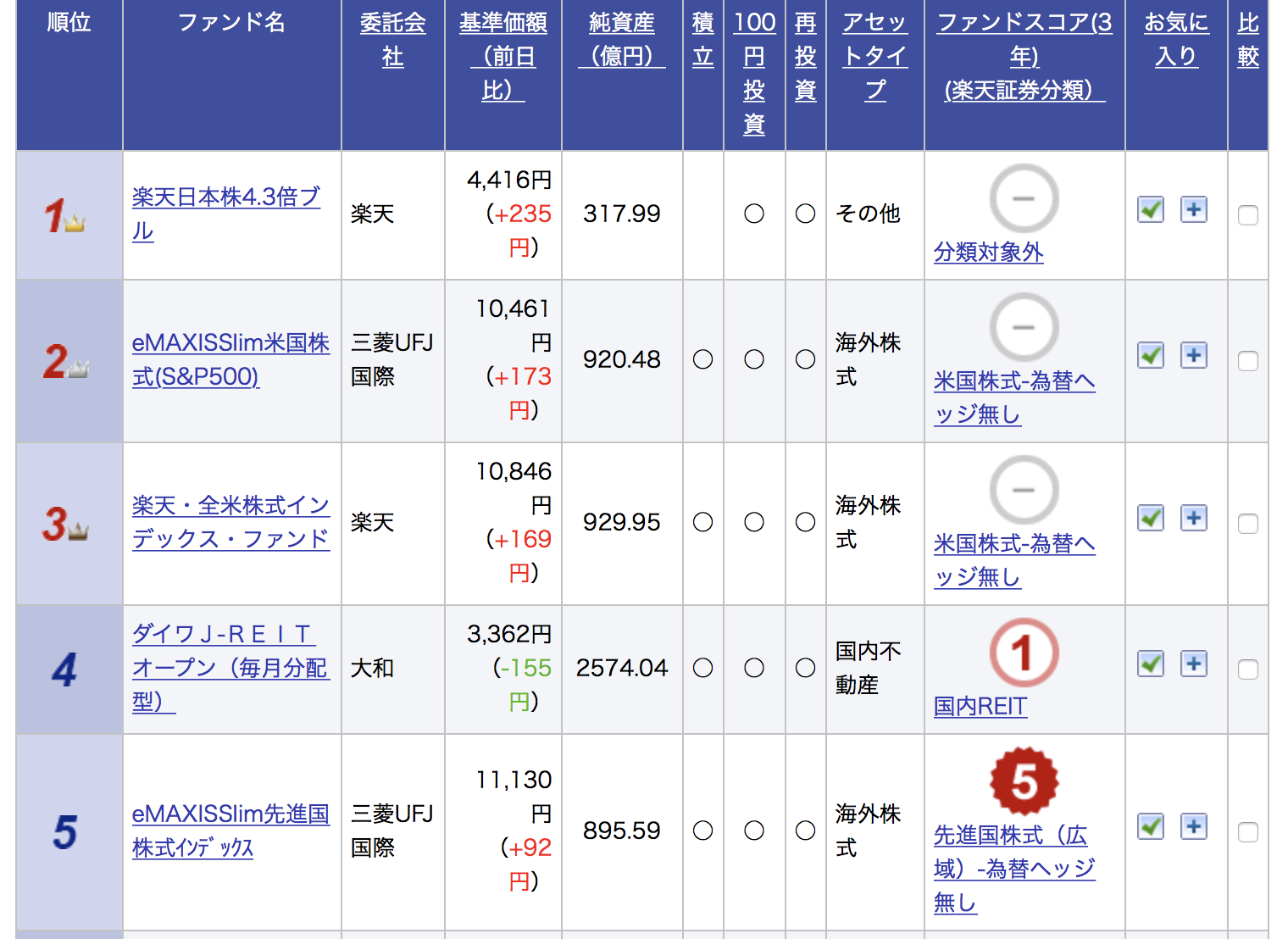Click favorite checkmark icon for 楽天日本株4.3倍ブル

pos(1151,209)
